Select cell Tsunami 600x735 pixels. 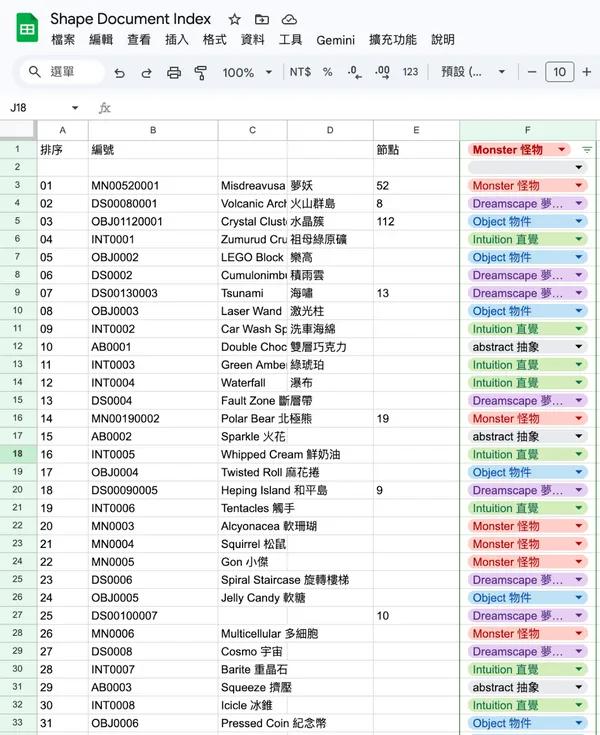pyautogui.click(x=253, y=293)
